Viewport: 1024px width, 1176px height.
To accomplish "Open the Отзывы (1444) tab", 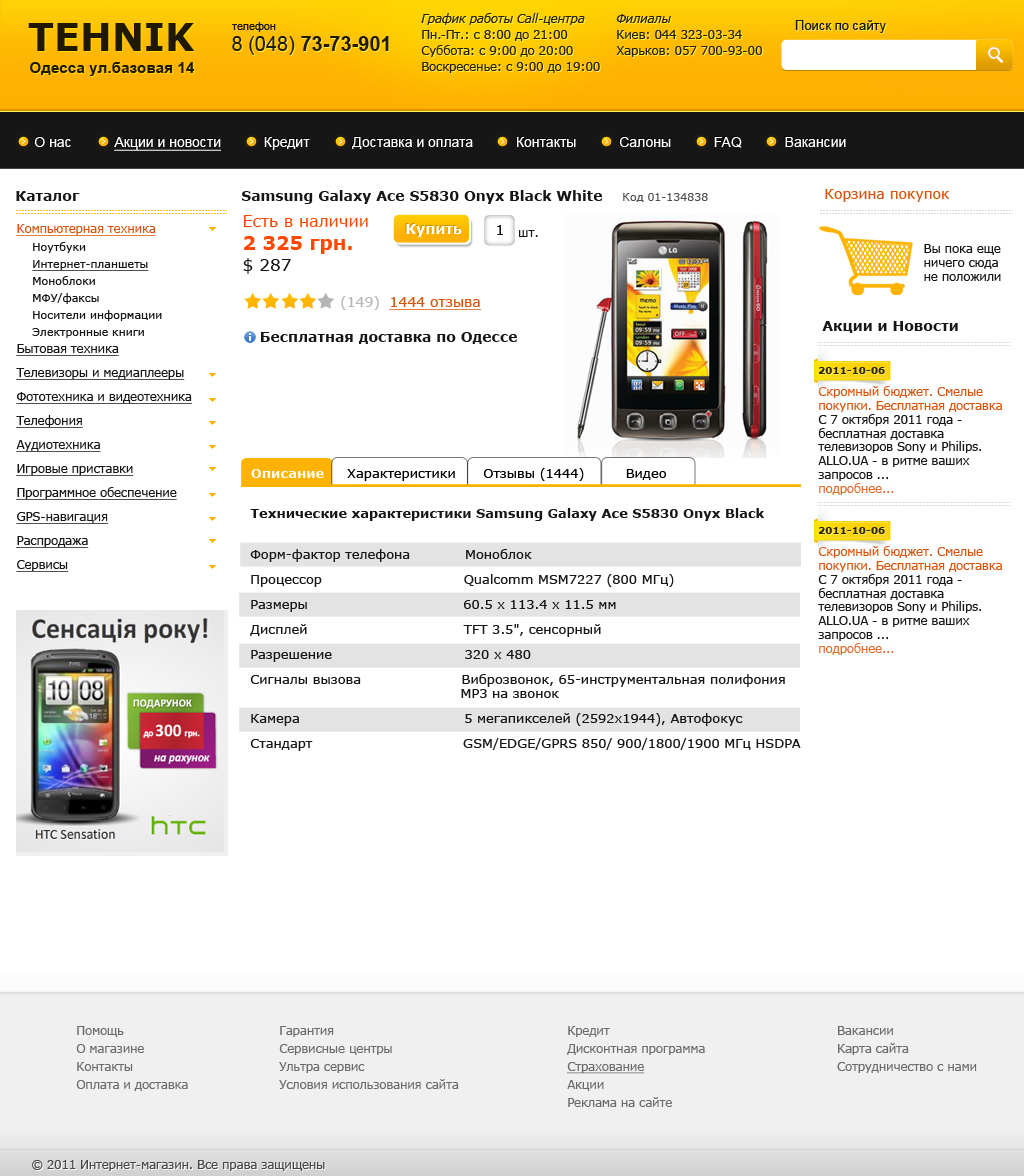I will [x=534, y=472].
